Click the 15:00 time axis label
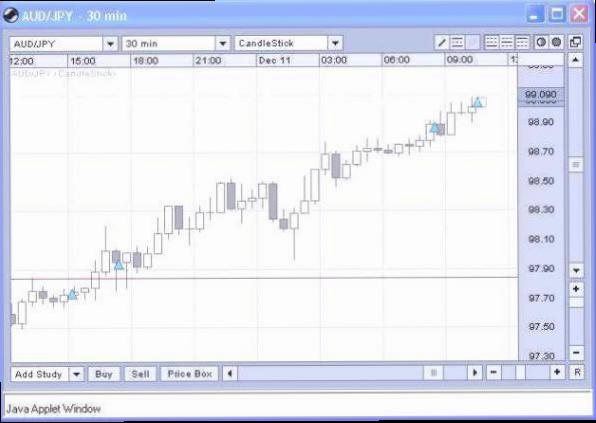 point(83,61)
